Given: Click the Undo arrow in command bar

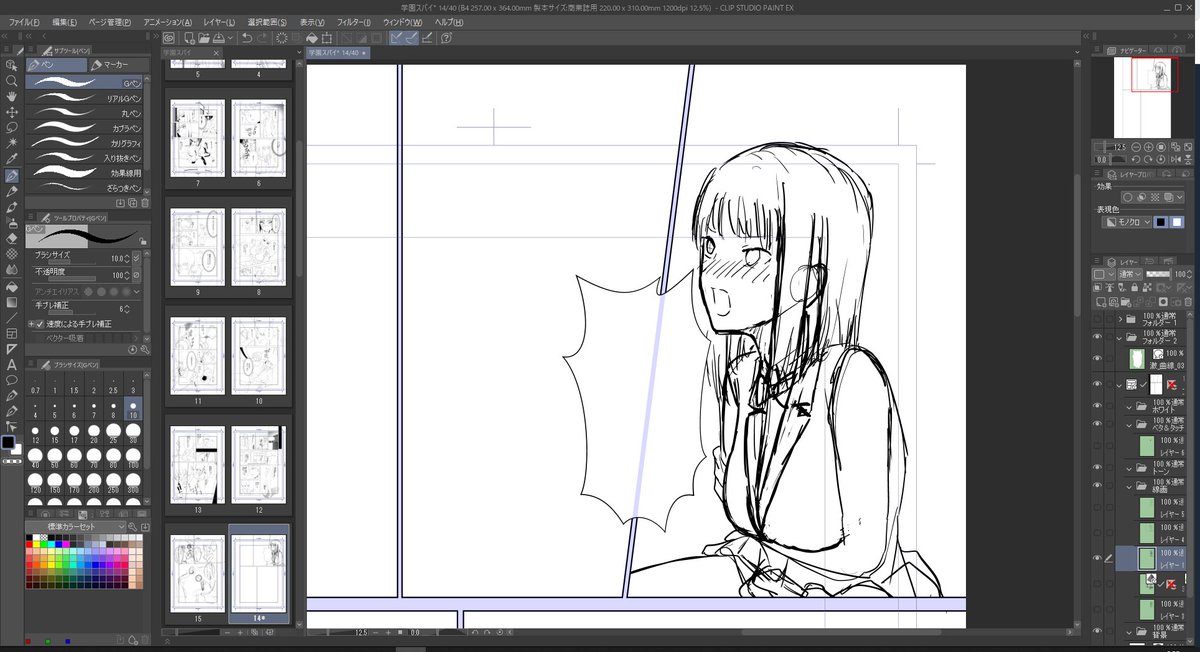Looking at the screenshot, I should 246,37.
